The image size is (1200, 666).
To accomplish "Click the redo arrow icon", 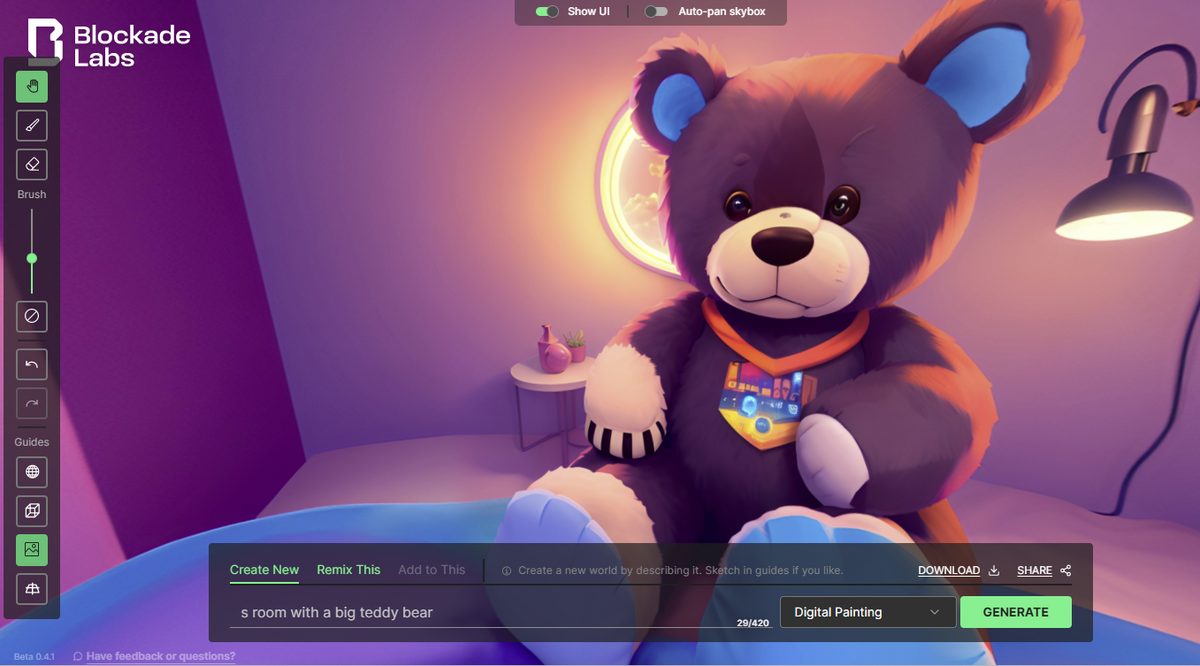I will pyautogui.click(x=32, y=403).
